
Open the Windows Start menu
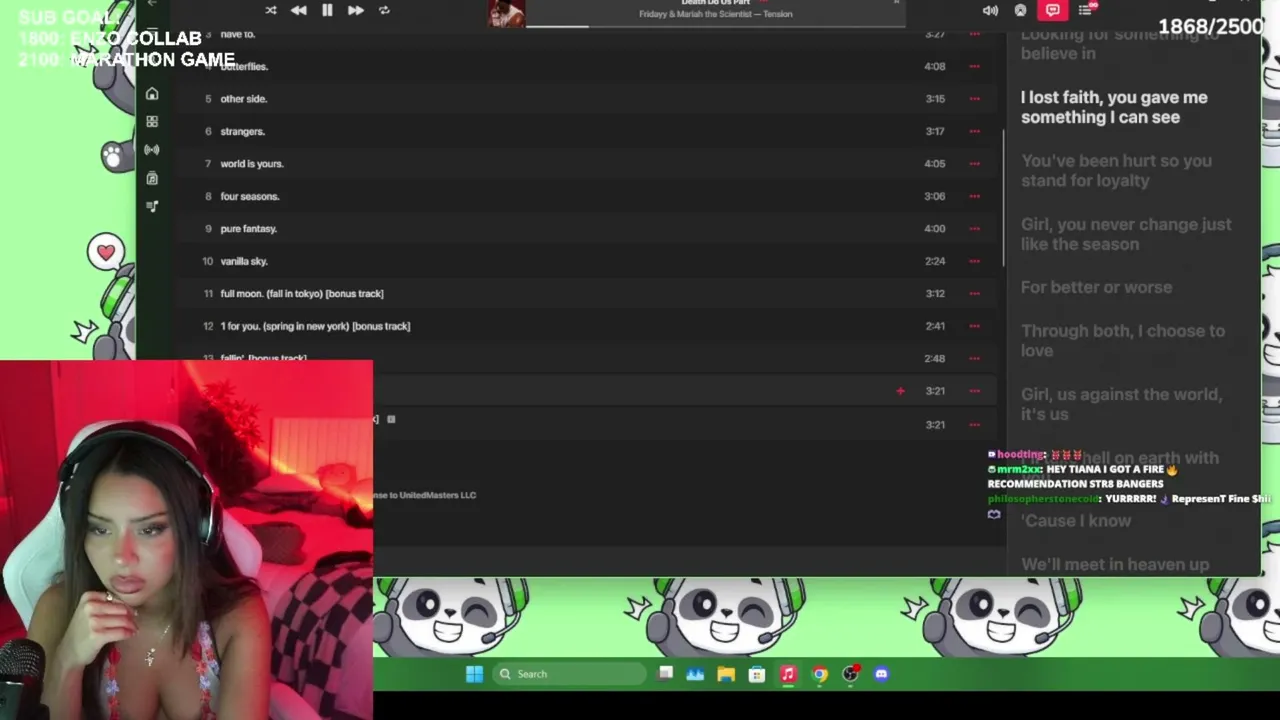pos(474,674)
